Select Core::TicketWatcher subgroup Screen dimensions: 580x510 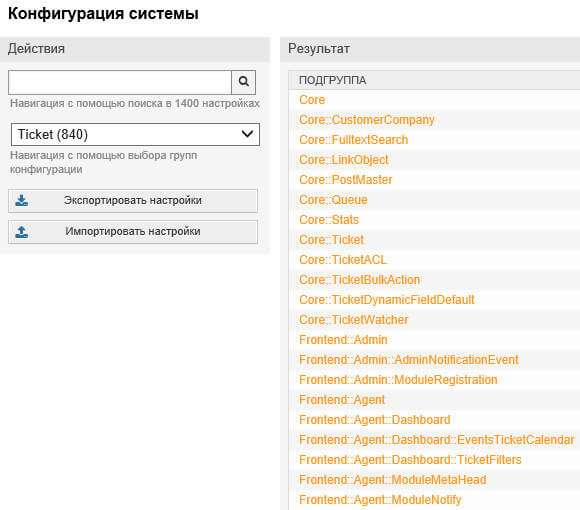tap(354, 320)
